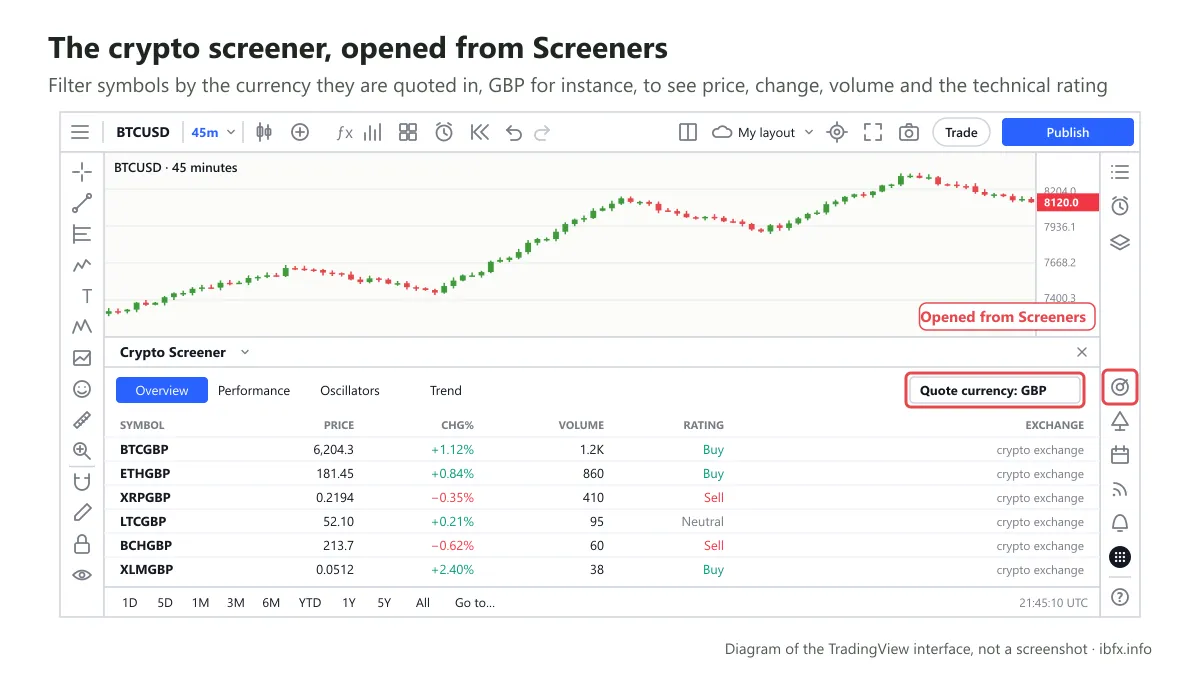Click the BTCUSD symbol search
The width and height of the screenshot is (1200, 675).
[143, 132]
